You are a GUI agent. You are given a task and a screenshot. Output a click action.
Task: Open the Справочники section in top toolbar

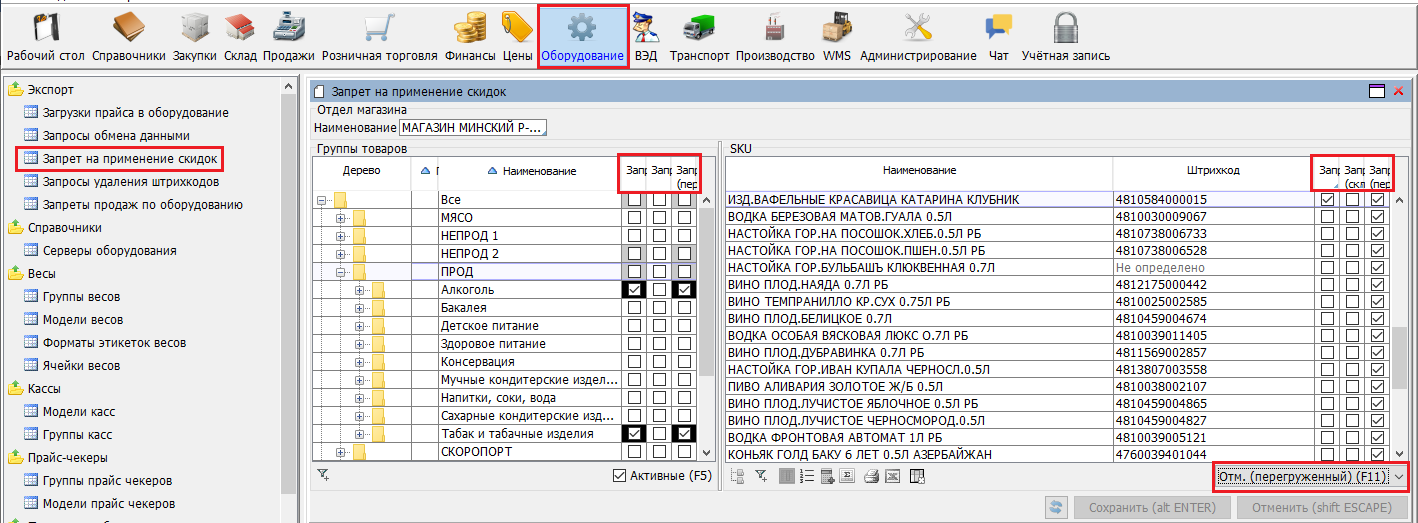point(128,36)
